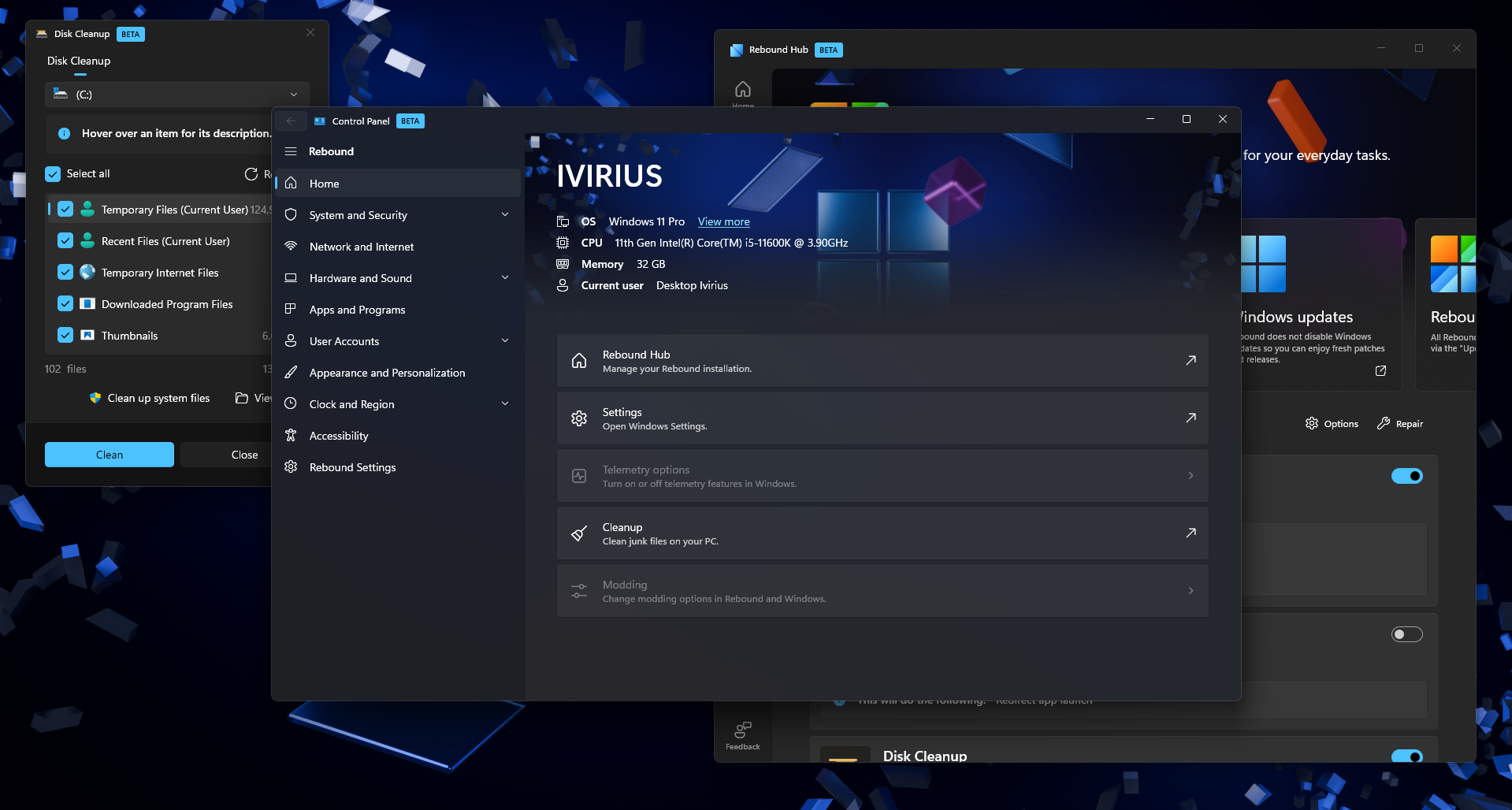1512x810 pixels.
Task: Click the System and Security shield icon
Action: (291, 214)
